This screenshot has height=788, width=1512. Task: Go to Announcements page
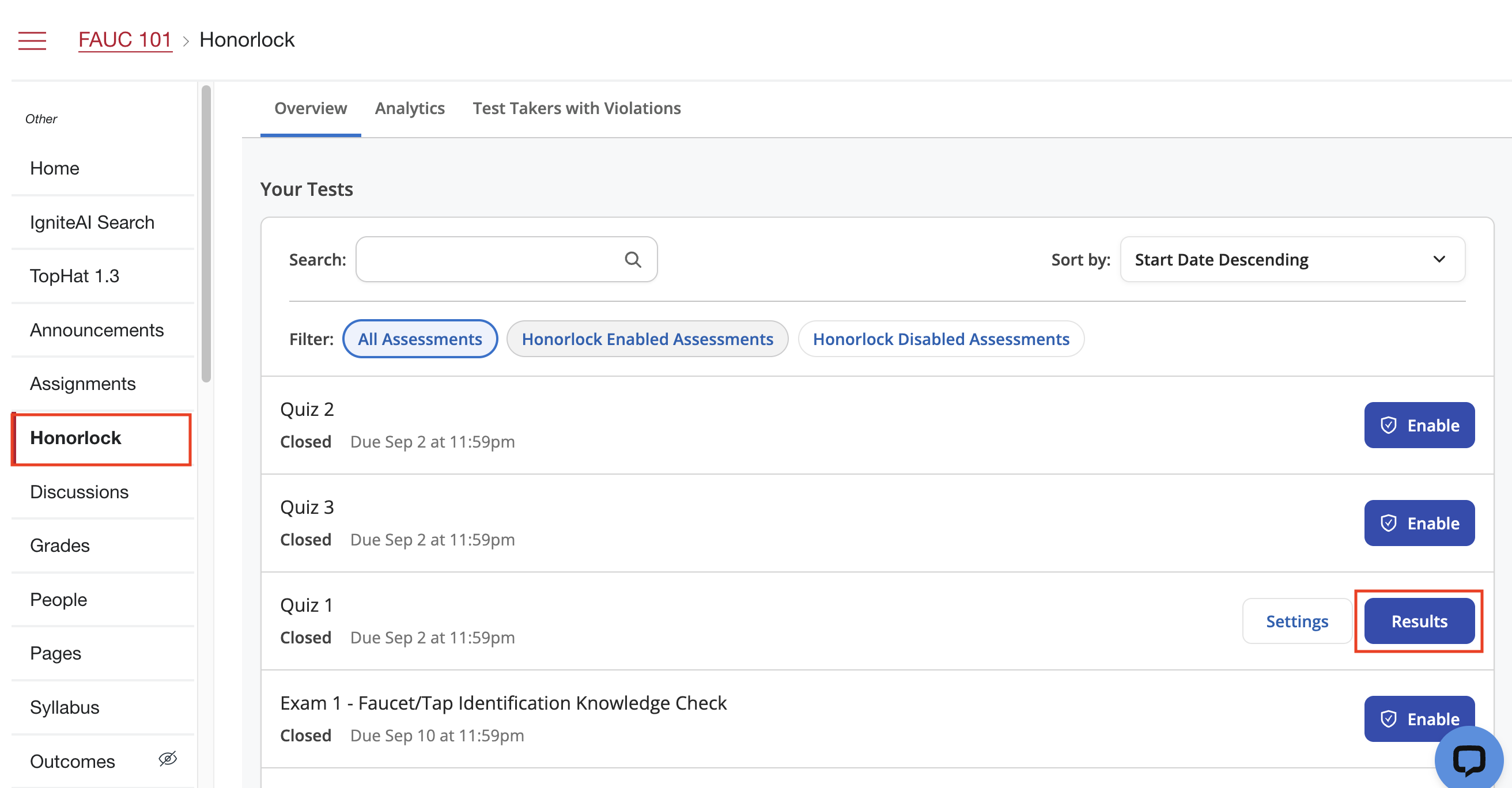click(x=97, y=329)
